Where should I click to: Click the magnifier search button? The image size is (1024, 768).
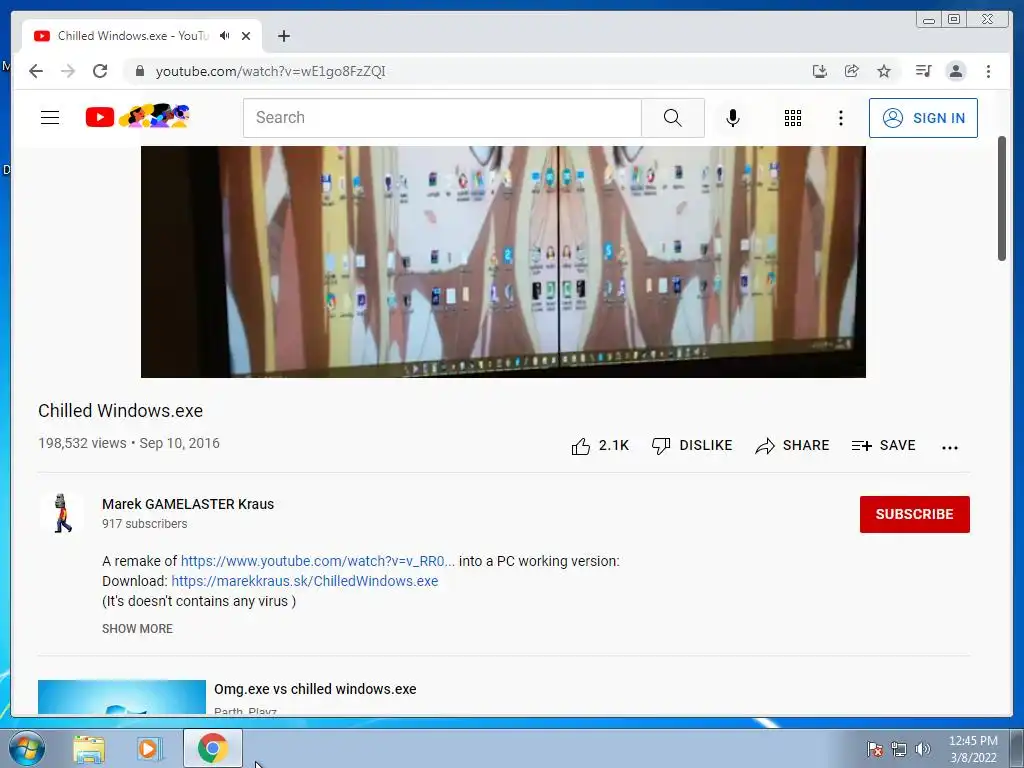(x=673, y=118)
